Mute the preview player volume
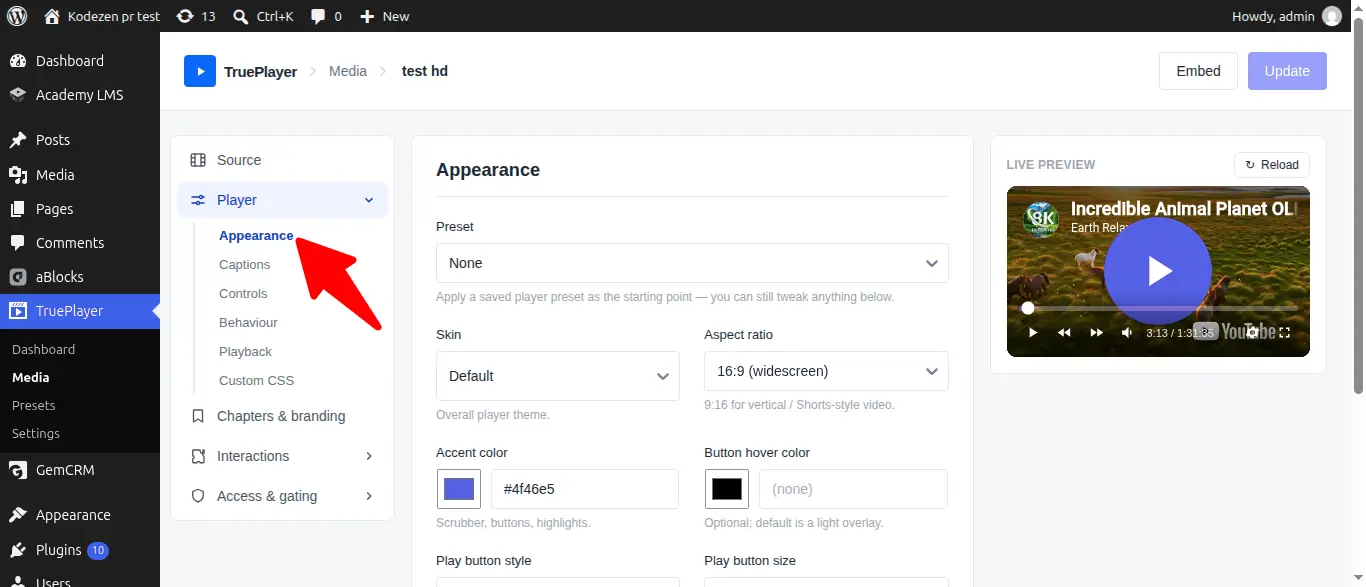 click(1127, 332)
